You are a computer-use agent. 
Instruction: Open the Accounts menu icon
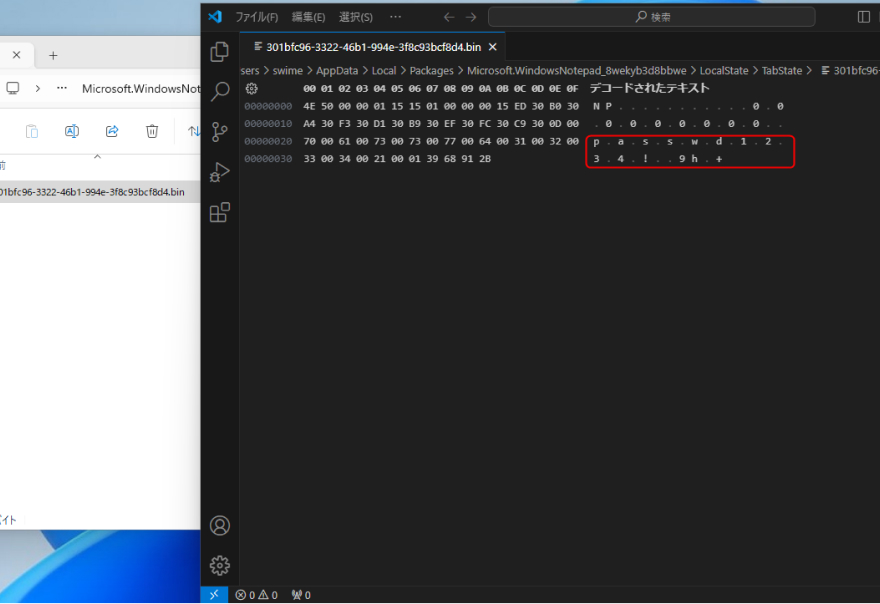220,525
